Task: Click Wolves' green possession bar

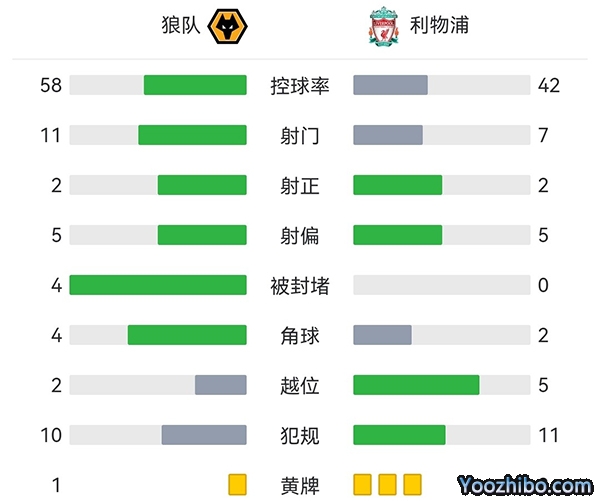Action: 195,85
